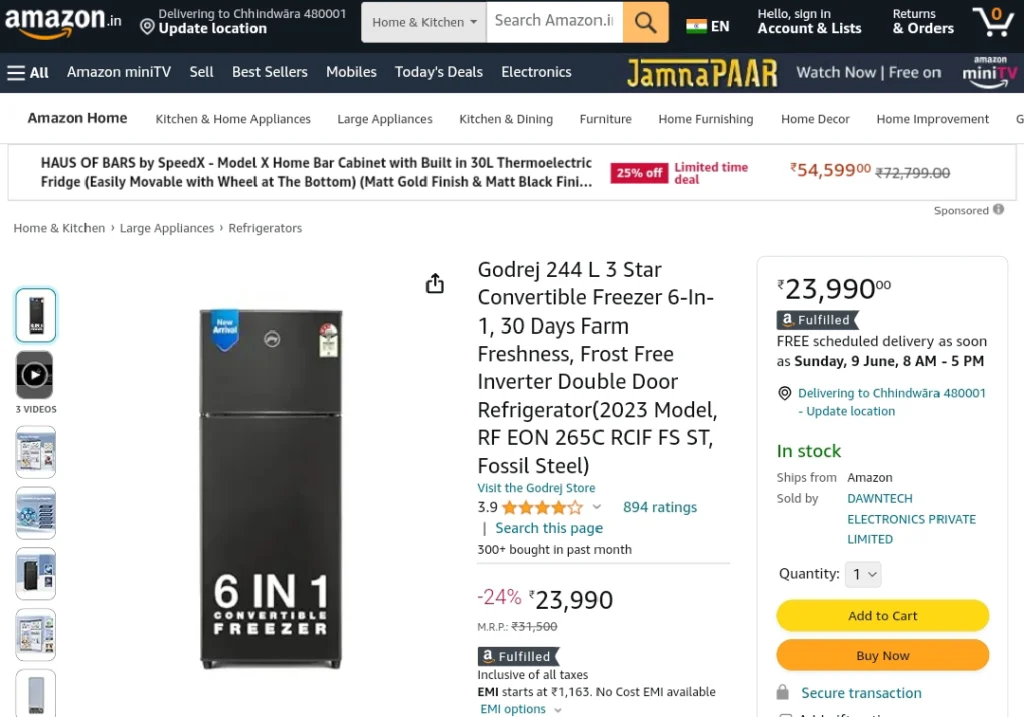Click the product share icon
Viewport: 1024px width, 717px height.
point(434,283)
